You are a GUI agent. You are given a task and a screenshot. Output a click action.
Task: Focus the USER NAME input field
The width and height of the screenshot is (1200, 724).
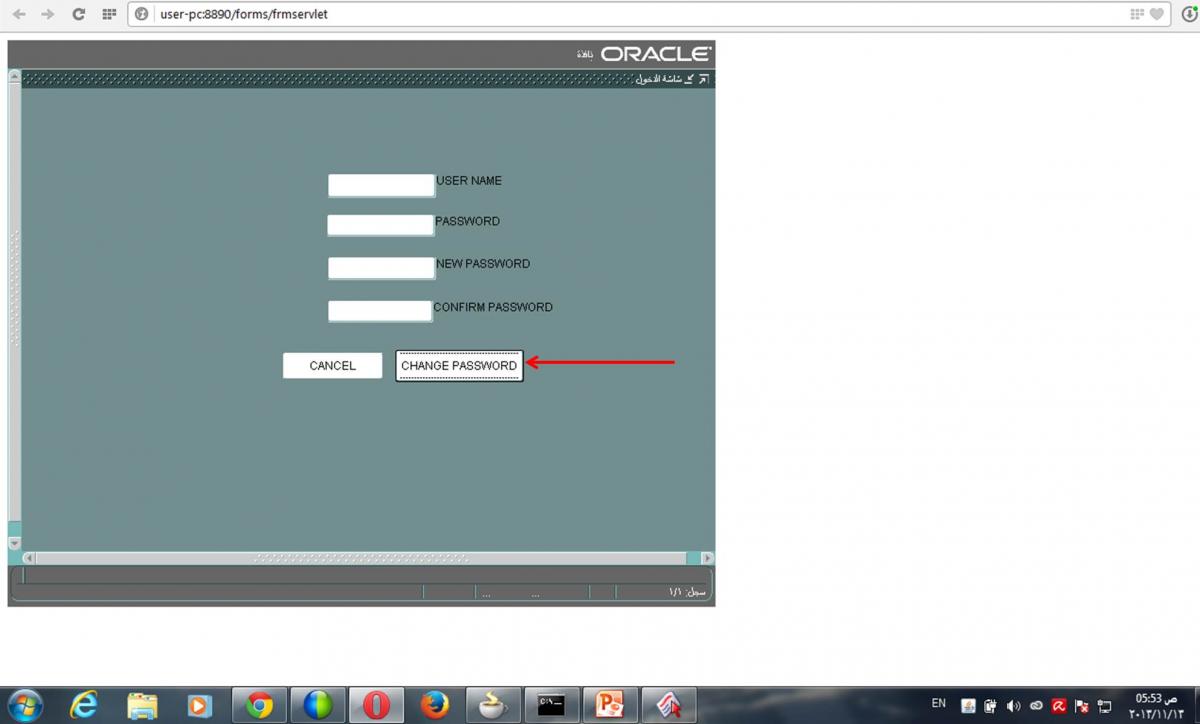click(x=381, y=185)
